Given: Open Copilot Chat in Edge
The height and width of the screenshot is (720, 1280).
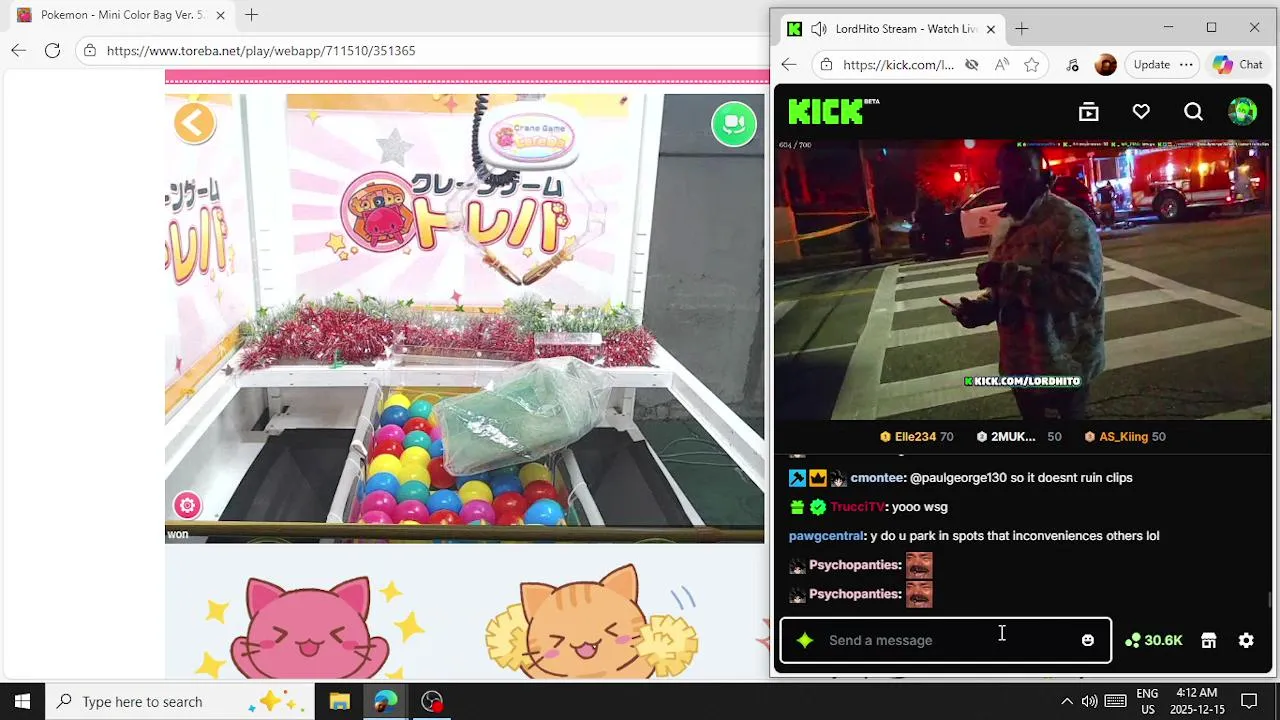Looking at the screenshot, I should point(1238,65).
